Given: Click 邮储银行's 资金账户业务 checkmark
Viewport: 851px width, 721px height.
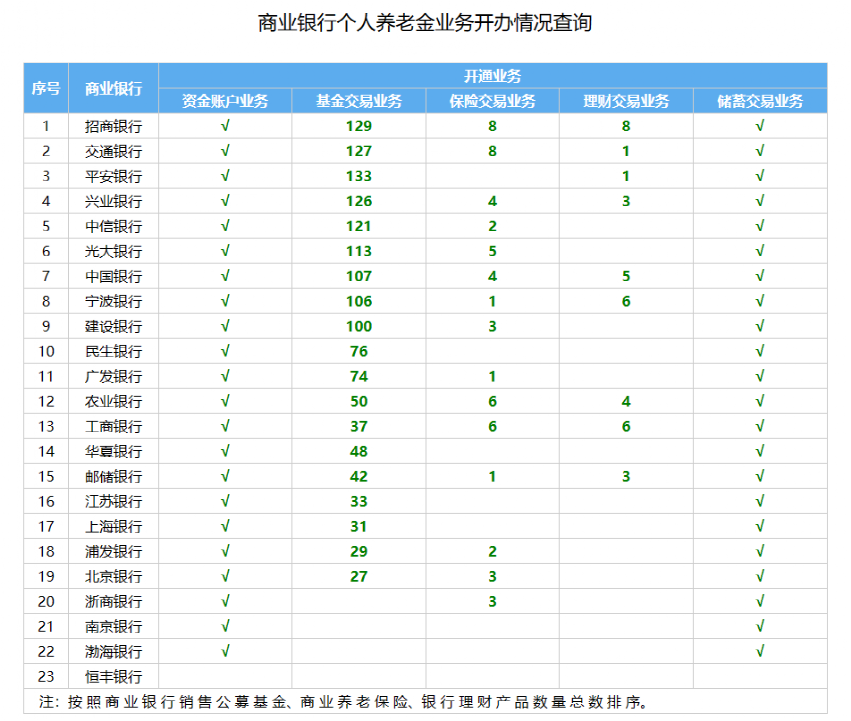Looking at the screenshot, I should [227, 476].
